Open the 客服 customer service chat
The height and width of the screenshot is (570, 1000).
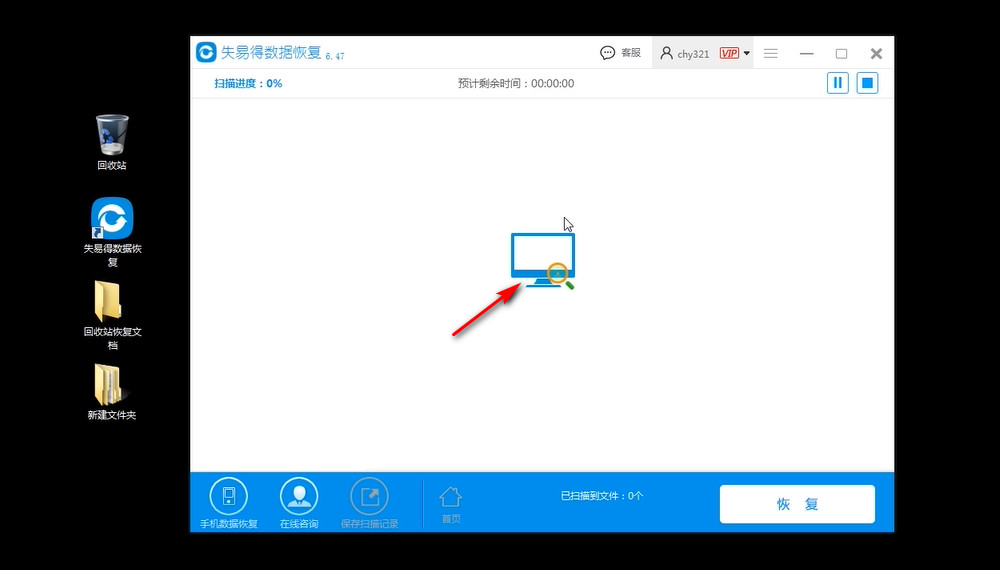point(621,53)
